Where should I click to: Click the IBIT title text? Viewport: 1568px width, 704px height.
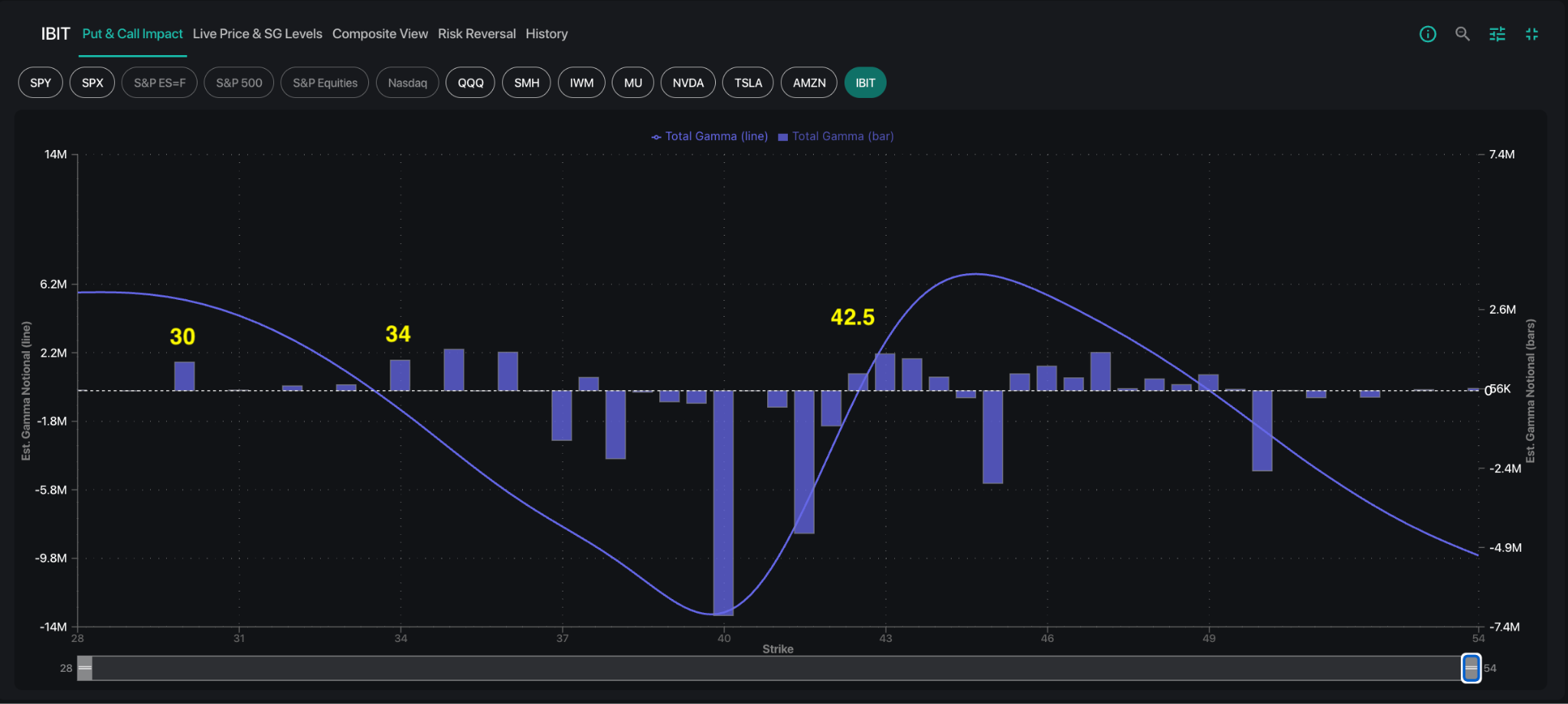[x=55, y=34]
